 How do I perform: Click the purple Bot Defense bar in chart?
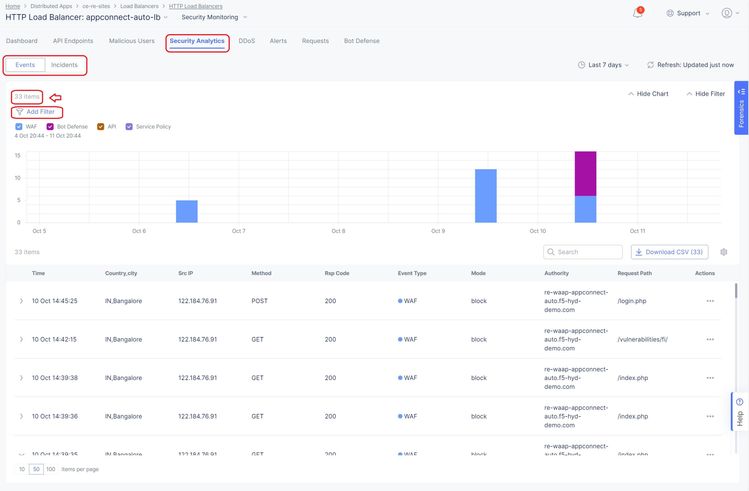tap(585, 173)
